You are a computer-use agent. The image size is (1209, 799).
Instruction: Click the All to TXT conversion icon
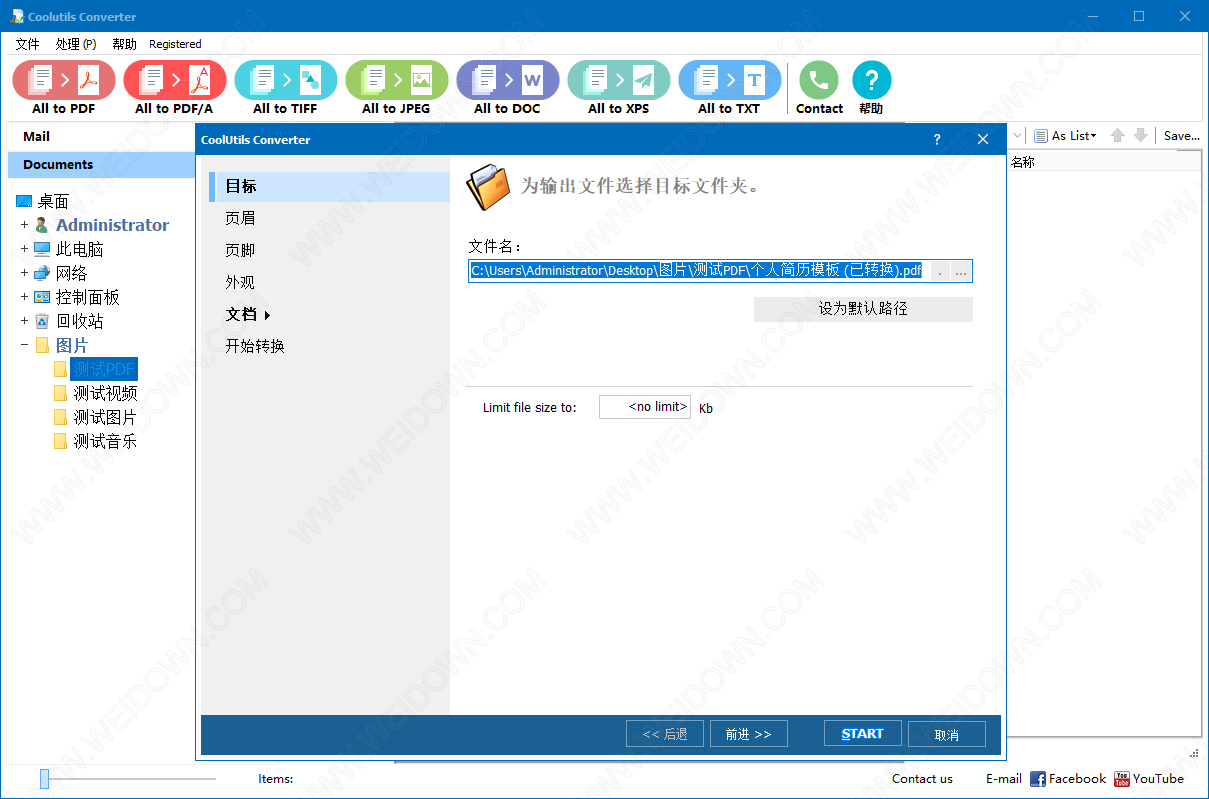729,80
